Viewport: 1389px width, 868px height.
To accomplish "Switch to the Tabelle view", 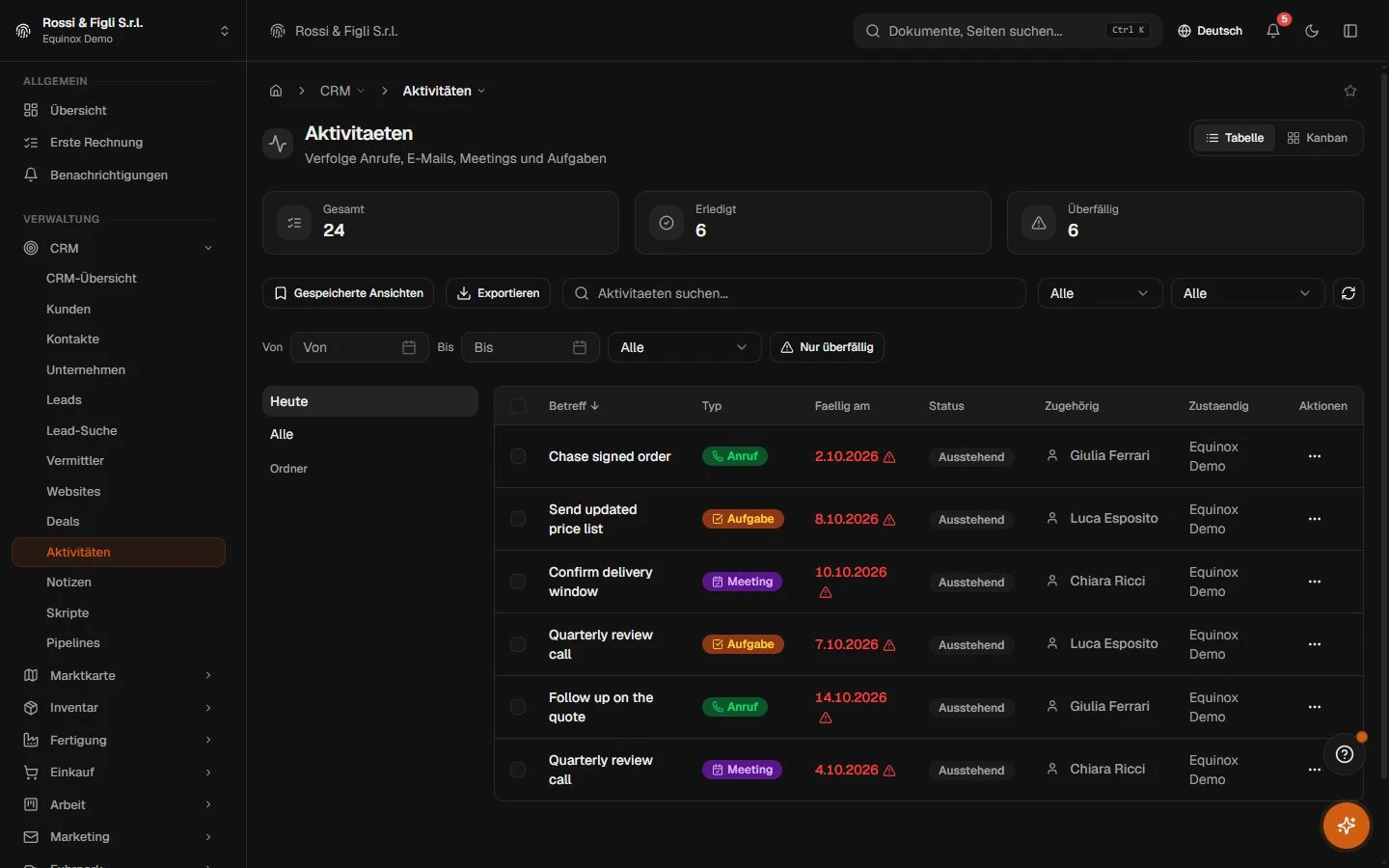I will 1235,138.
